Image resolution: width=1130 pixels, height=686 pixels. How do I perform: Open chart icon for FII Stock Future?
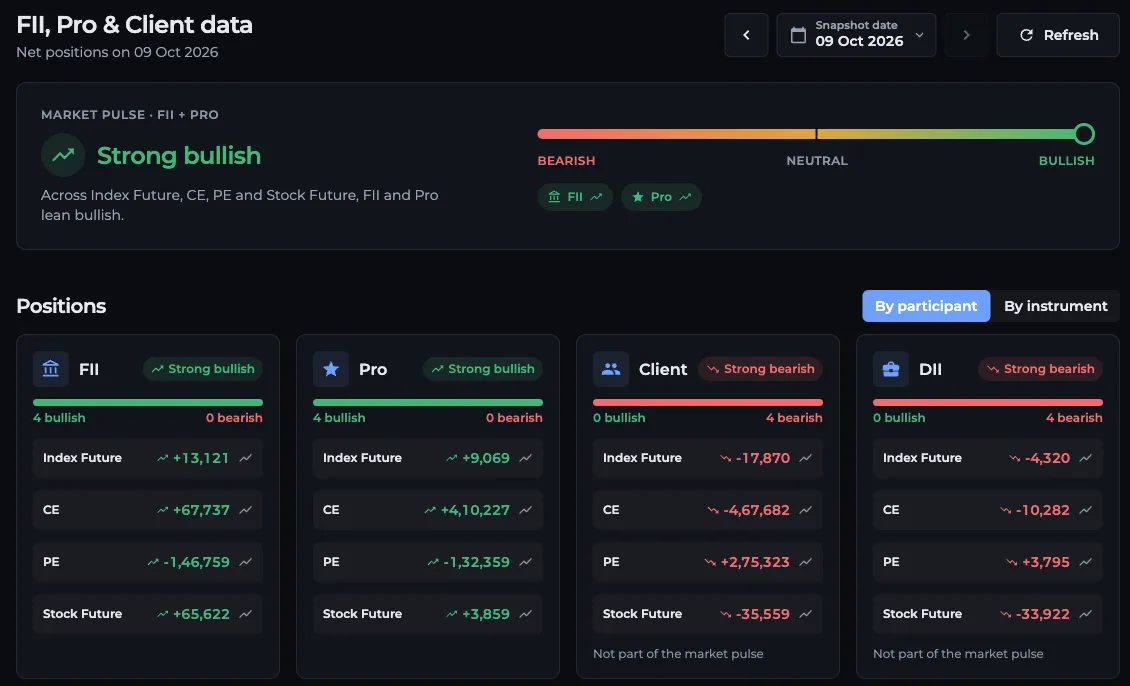(x=246, y=614)
